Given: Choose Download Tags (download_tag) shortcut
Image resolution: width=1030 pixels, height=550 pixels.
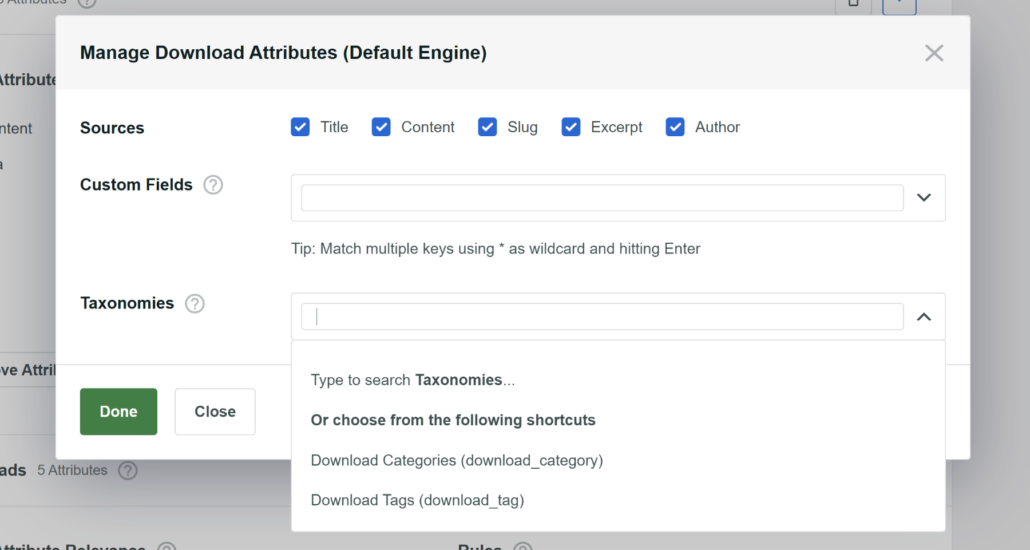Looking at the screenshot, I should point(417,501).
